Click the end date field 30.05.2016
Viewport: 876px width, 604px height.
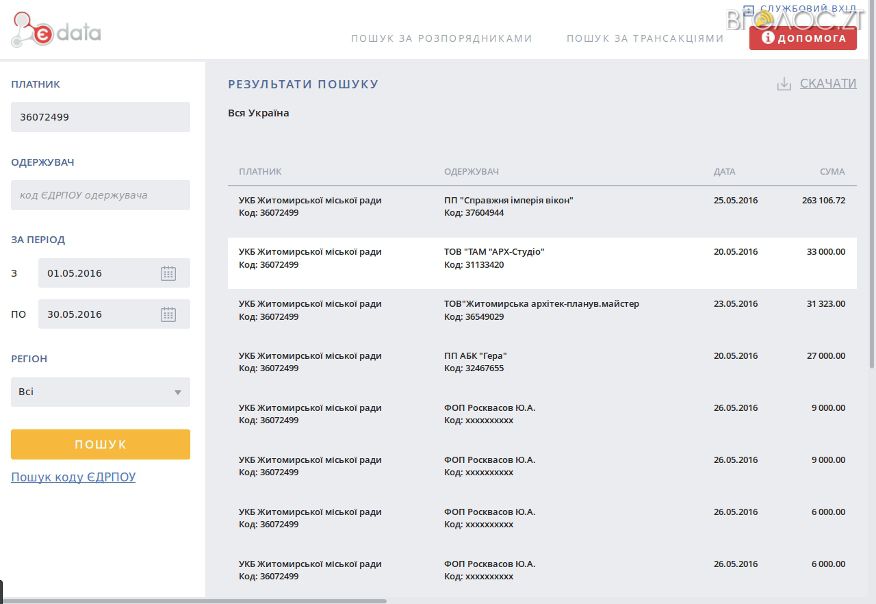(x=95, y=314)
